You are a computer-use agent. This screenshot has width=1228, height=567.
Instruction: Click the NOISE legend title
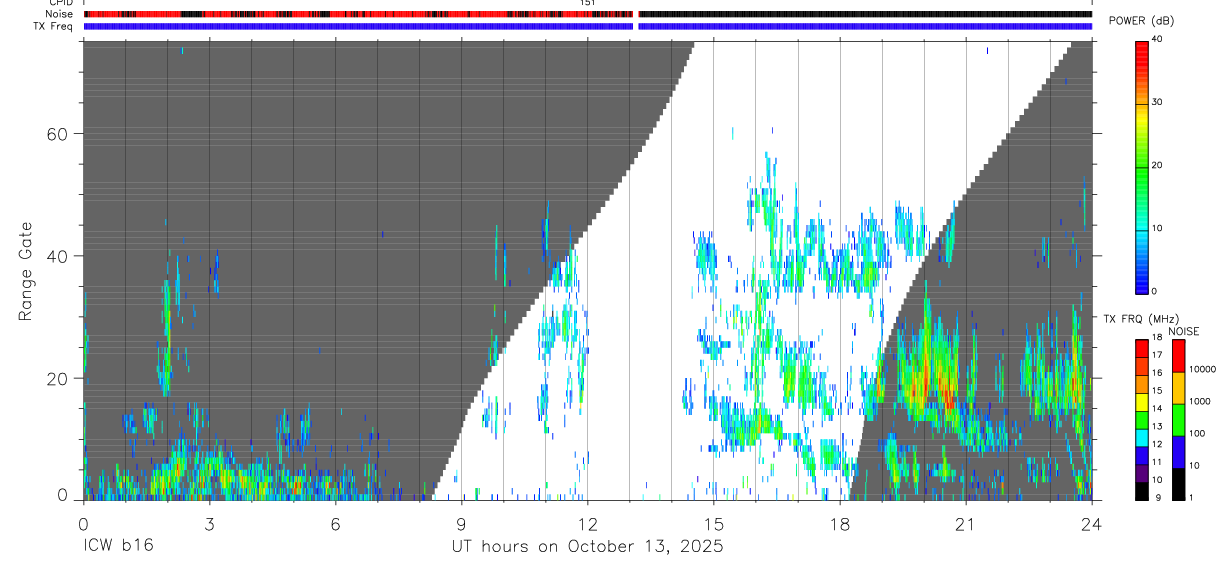pos(1184,331)
